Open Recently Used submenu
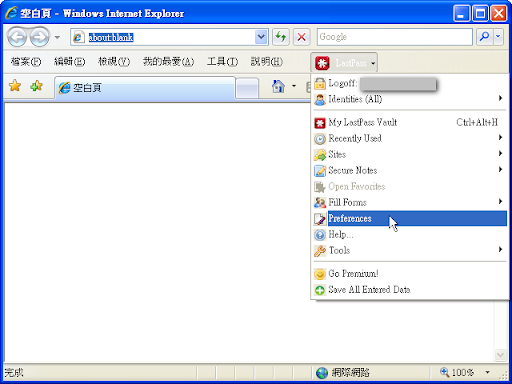Viewport: 512px width, 384px height. tap(410, 138)
